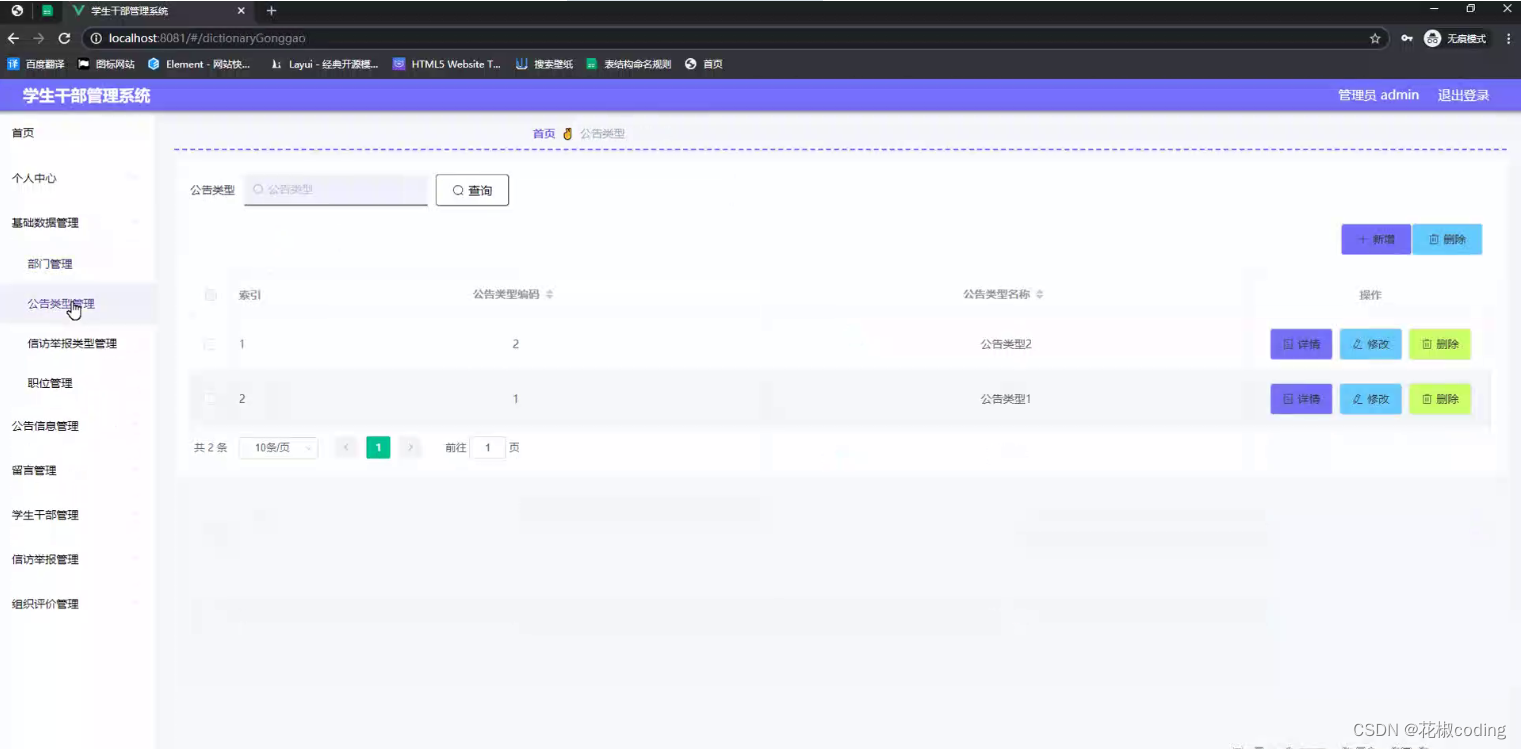Click the next page arrow
The image size is (1521, 749).
pyautogui.click(x=410, y=448)
